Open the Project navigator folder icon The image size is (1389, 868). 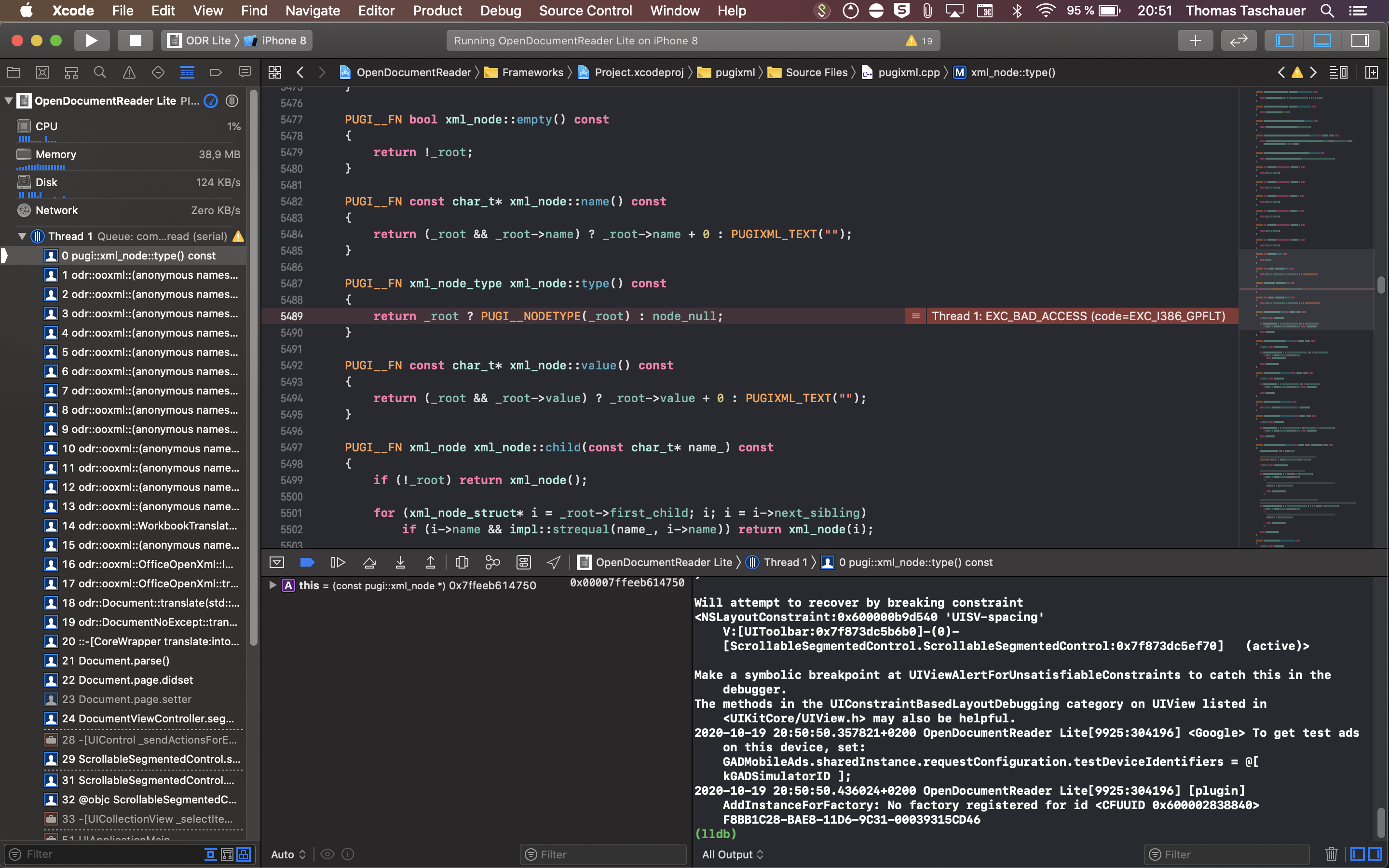(x=13, y=72)
